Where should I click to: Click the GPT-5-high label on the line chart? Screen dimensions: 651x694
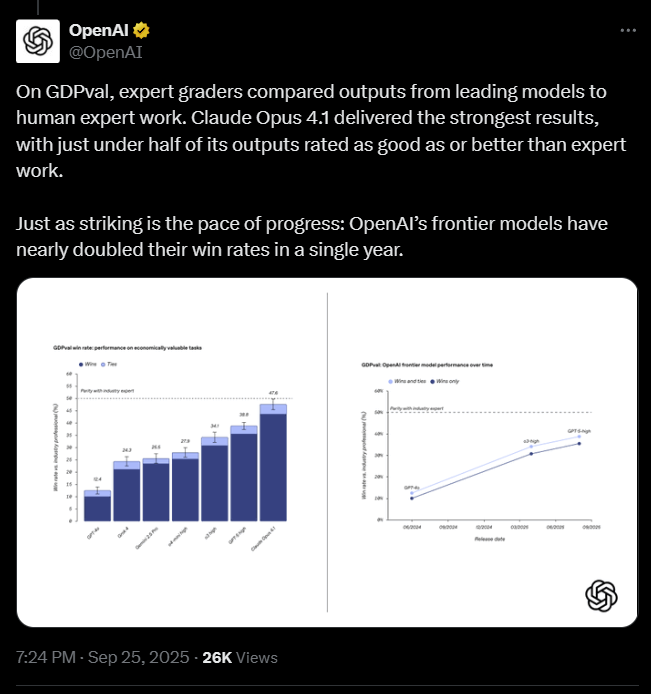[x=579, y=430]
